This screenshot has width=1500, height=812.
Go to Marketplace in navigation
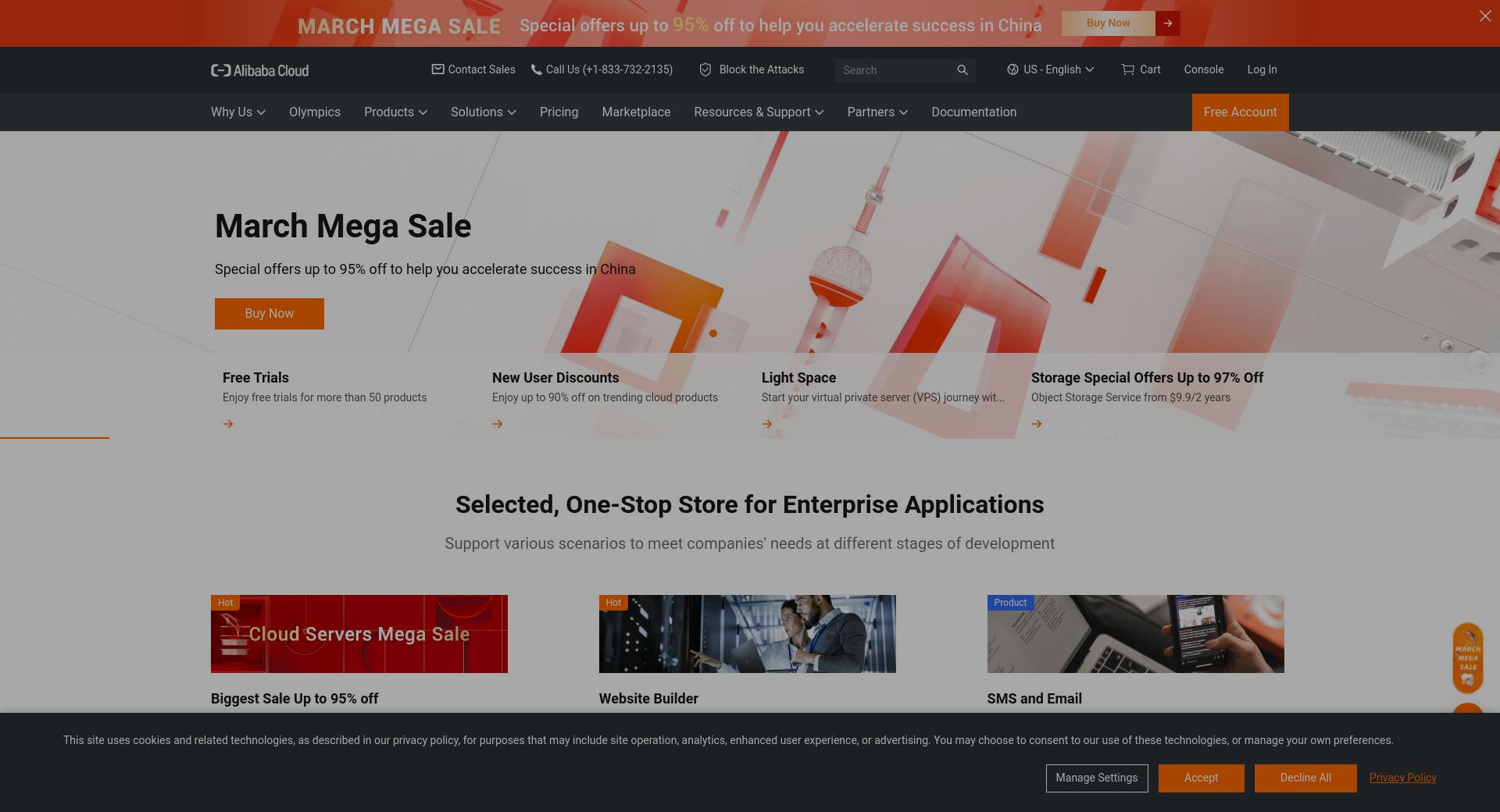click(636, 112)
